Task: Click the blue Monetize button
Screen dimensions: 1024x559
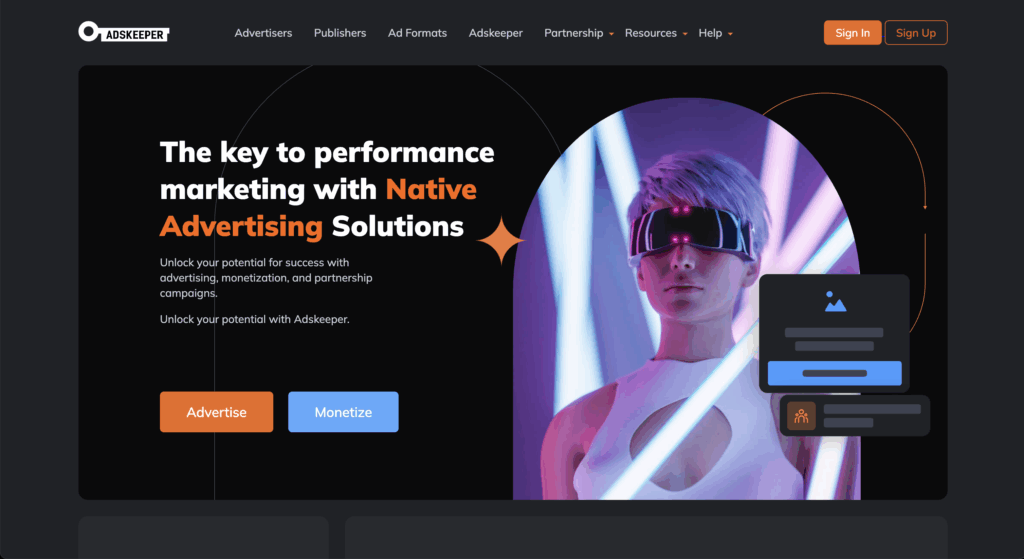Action: click(x=343, y=412)
